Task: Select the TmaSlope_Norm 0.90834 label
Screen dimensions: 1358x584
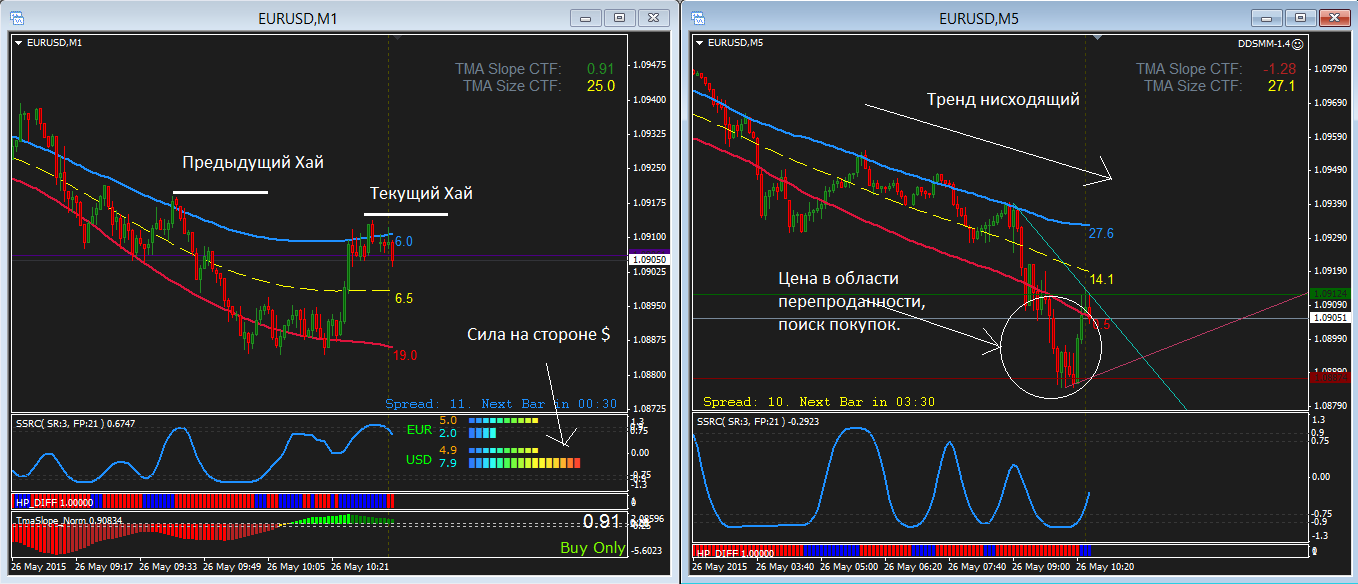Action: coord(70,521)
